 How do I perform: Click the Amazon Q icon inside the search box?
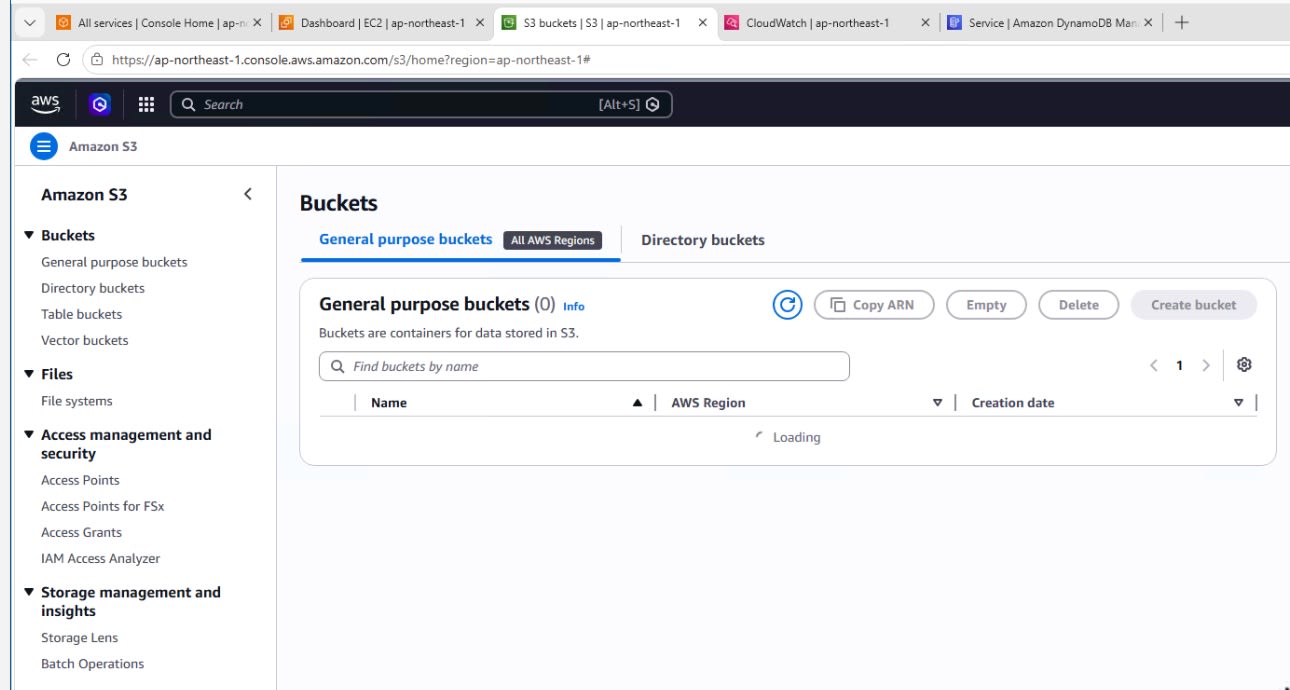[653, 104]
